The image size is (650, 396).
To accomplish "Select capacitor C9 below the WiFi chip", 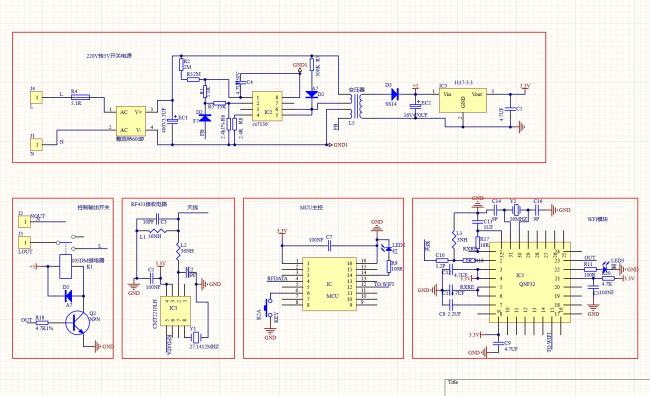I will [498, 343].
